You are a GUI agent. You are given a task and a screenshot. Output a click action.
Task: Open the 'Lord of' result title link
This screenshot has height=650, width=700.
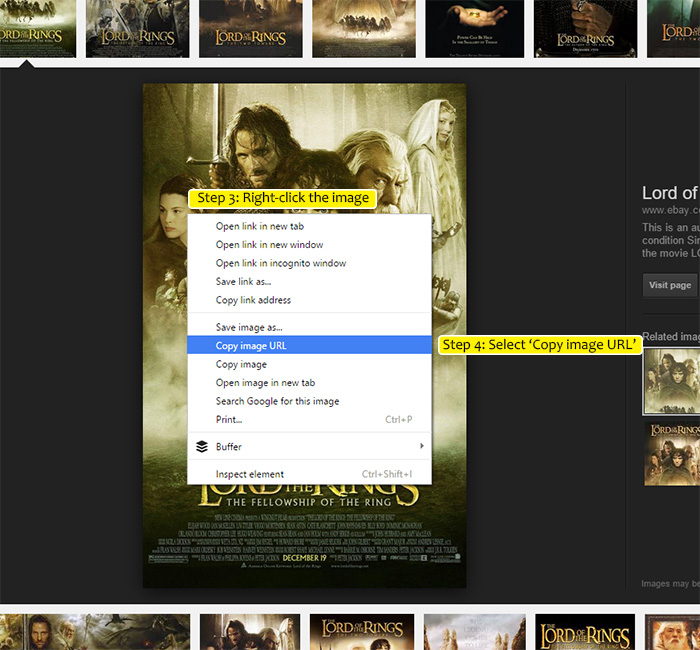(x=669, y=193)
